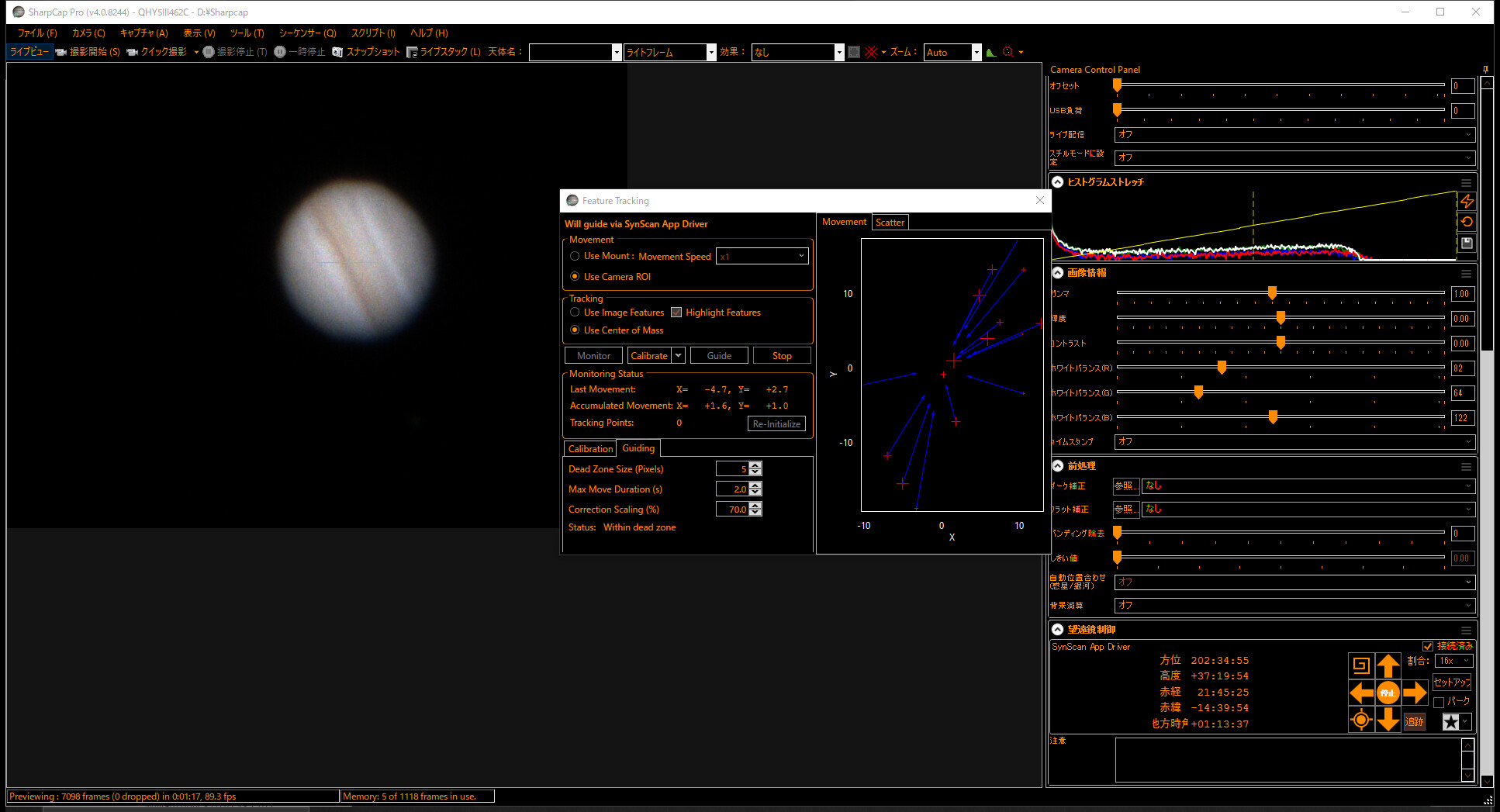This screenshot has height=812, width=1500.
Task: Click the histogram auto-stretch lightning icon
Action: coord(1467,202)
